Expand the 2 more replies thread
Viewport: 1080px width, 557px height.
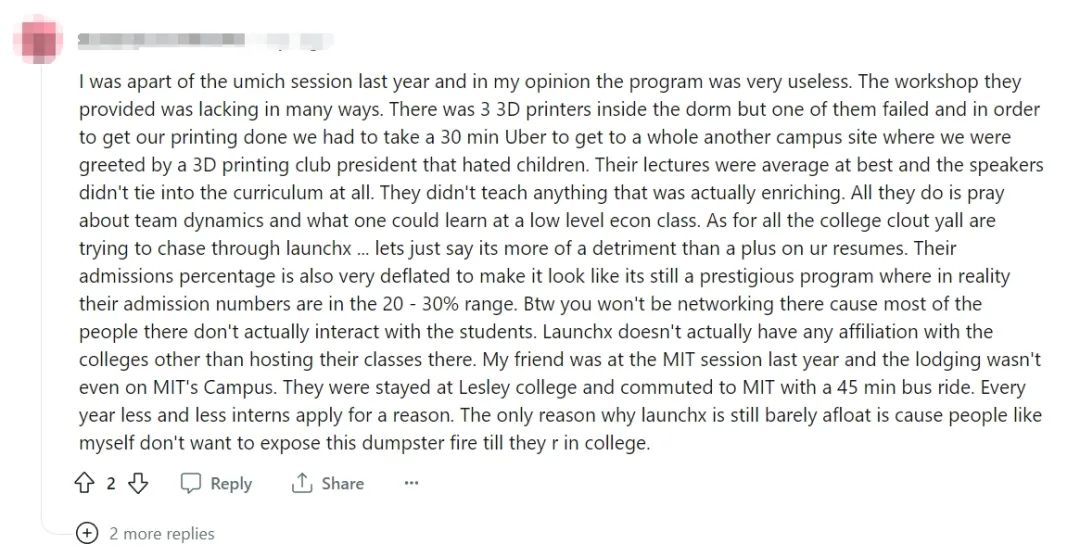pyautogui.click(x=162, y=534)
